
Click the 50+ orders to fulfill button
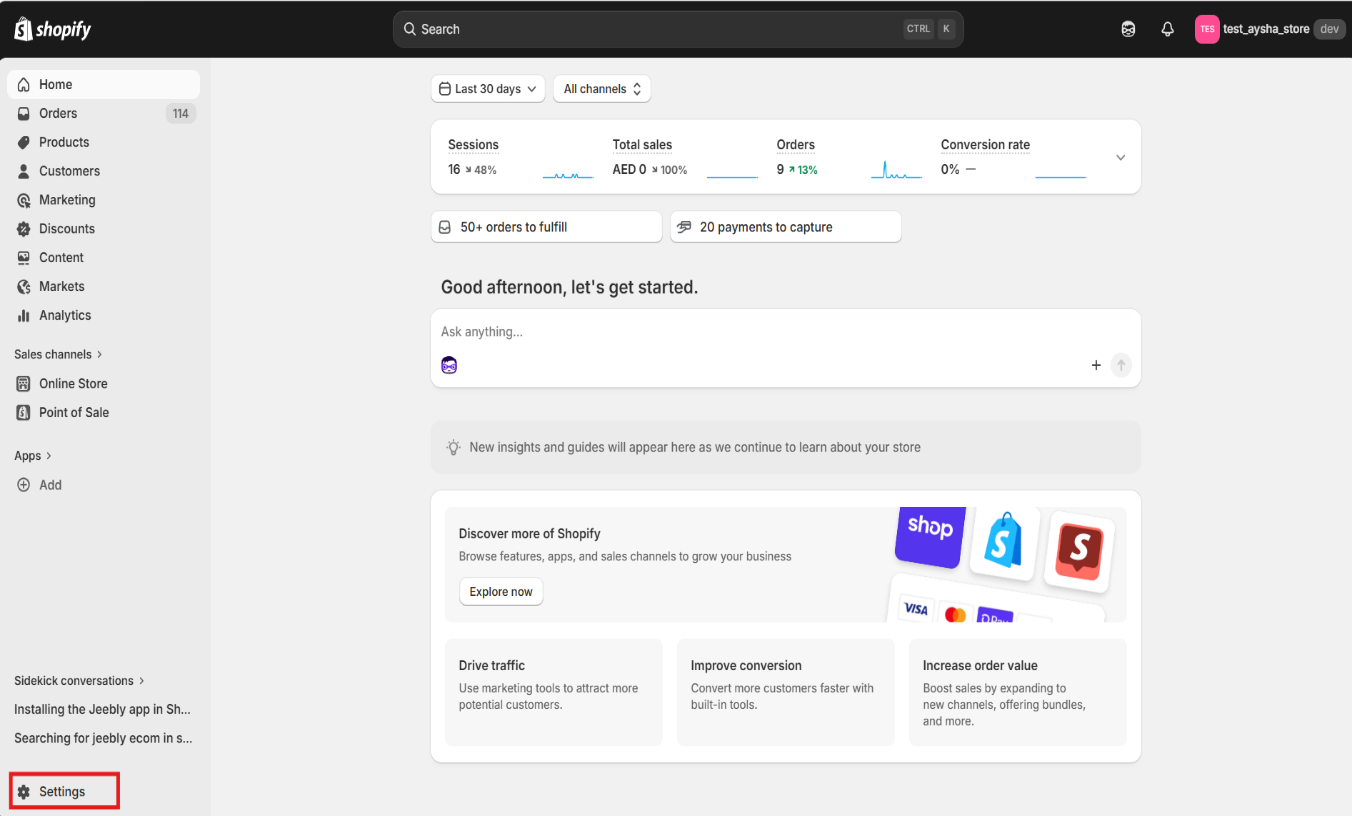(x=547, y=227)
